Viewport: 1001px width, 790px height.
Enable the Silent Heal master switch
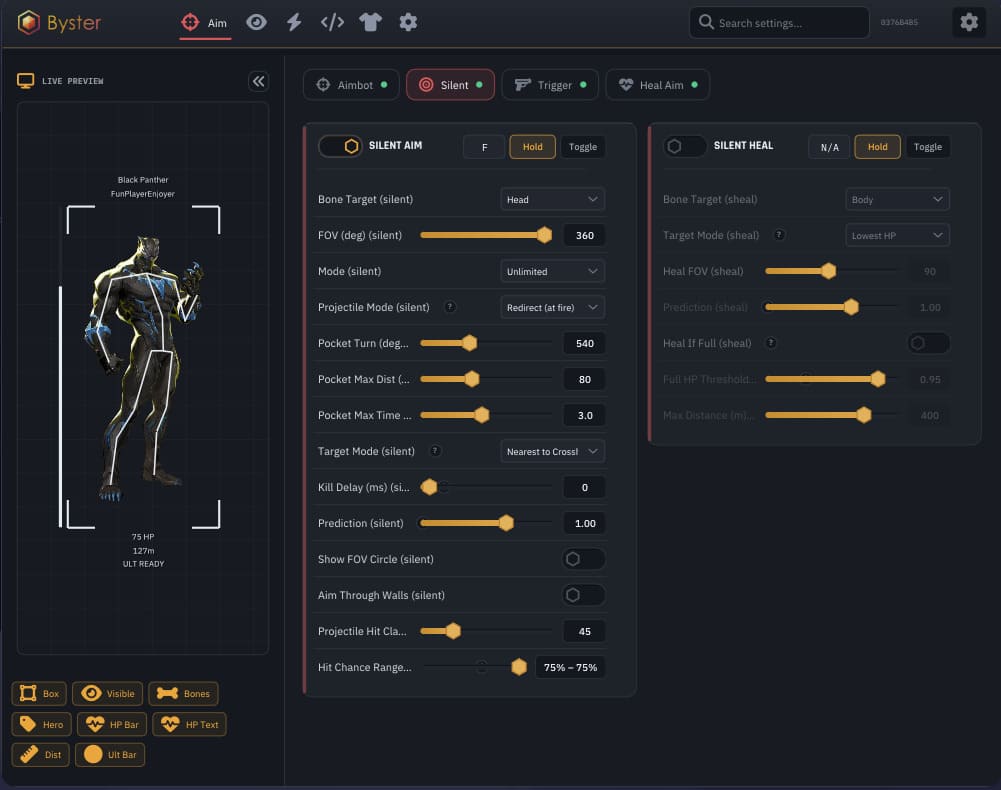click(x=684, y=146)
